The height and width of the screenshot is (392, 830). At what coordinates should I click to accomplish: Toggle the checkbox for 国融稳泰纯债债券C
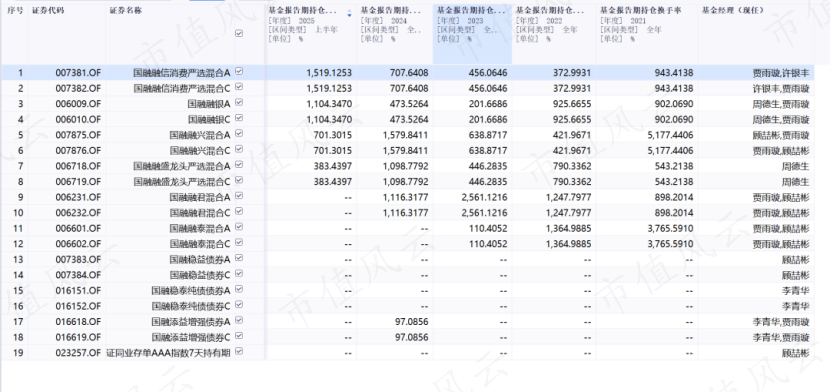[x=239, y=305]
